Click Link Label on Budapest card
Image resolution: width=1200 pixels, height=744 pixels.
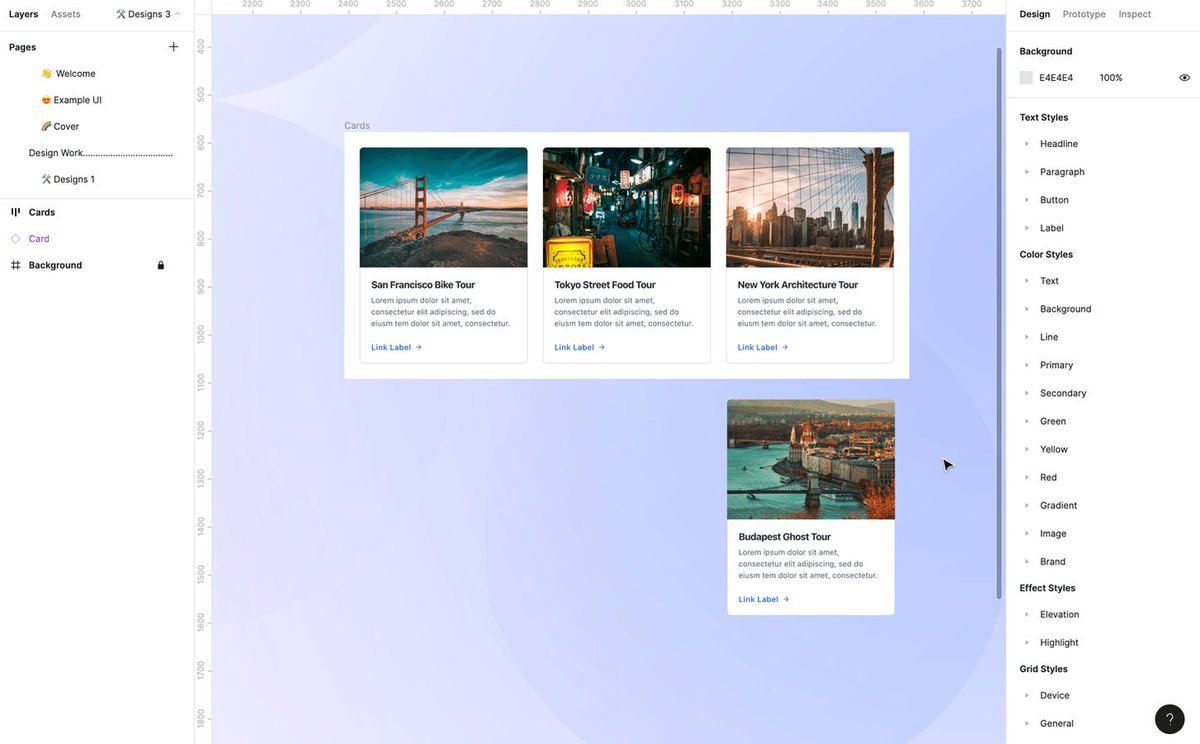click(759, 599)
